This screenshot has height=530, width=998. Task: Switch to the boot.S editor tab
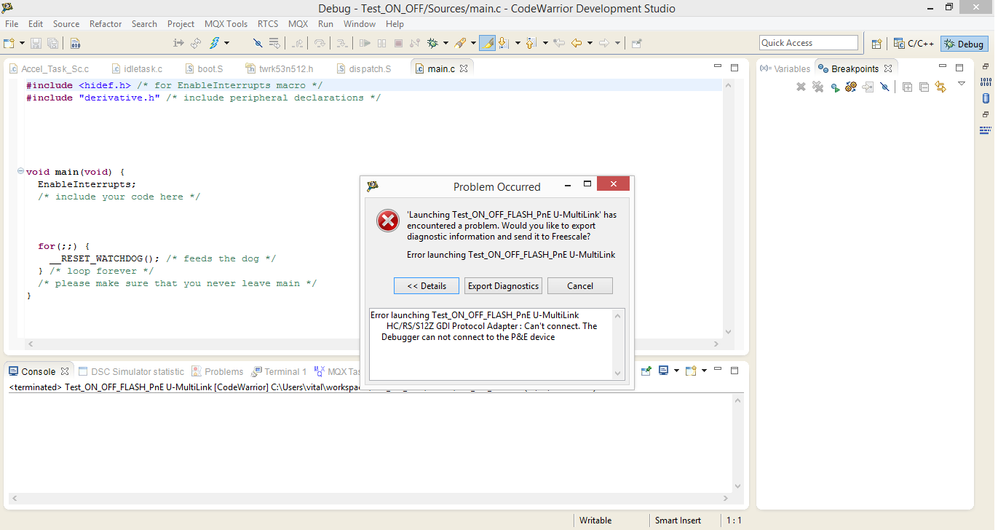[204, 69]
